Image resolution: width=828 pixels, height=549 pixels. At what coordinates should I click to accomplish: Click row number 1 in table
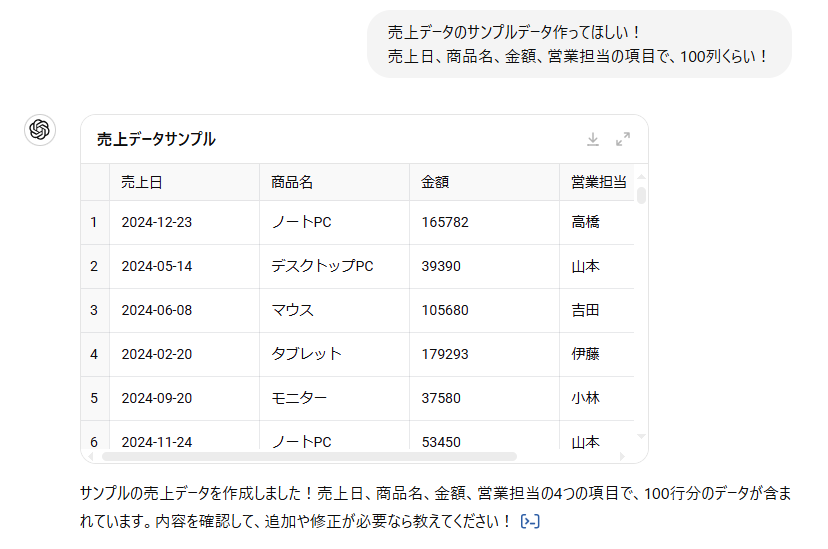(x=94, y=222)
